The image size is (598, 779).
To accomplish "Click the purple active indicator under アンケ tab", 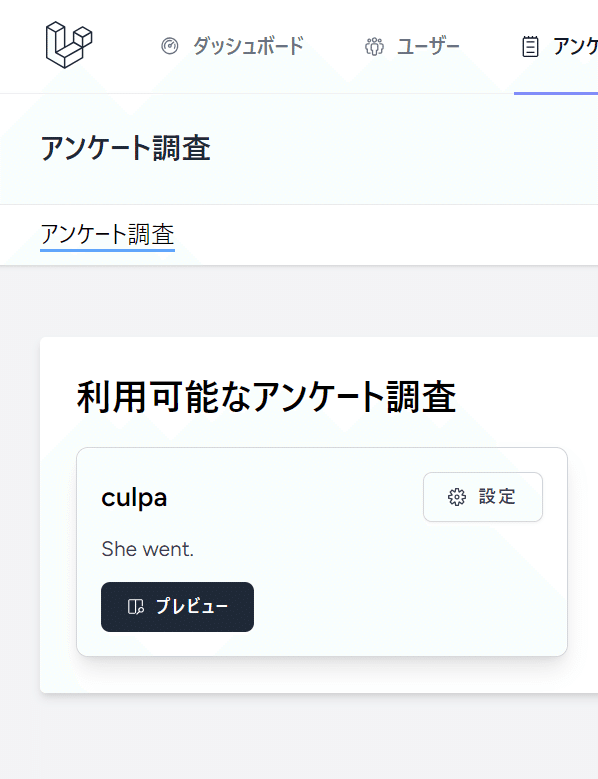I will pyautogui.click(x=556, y=93).
